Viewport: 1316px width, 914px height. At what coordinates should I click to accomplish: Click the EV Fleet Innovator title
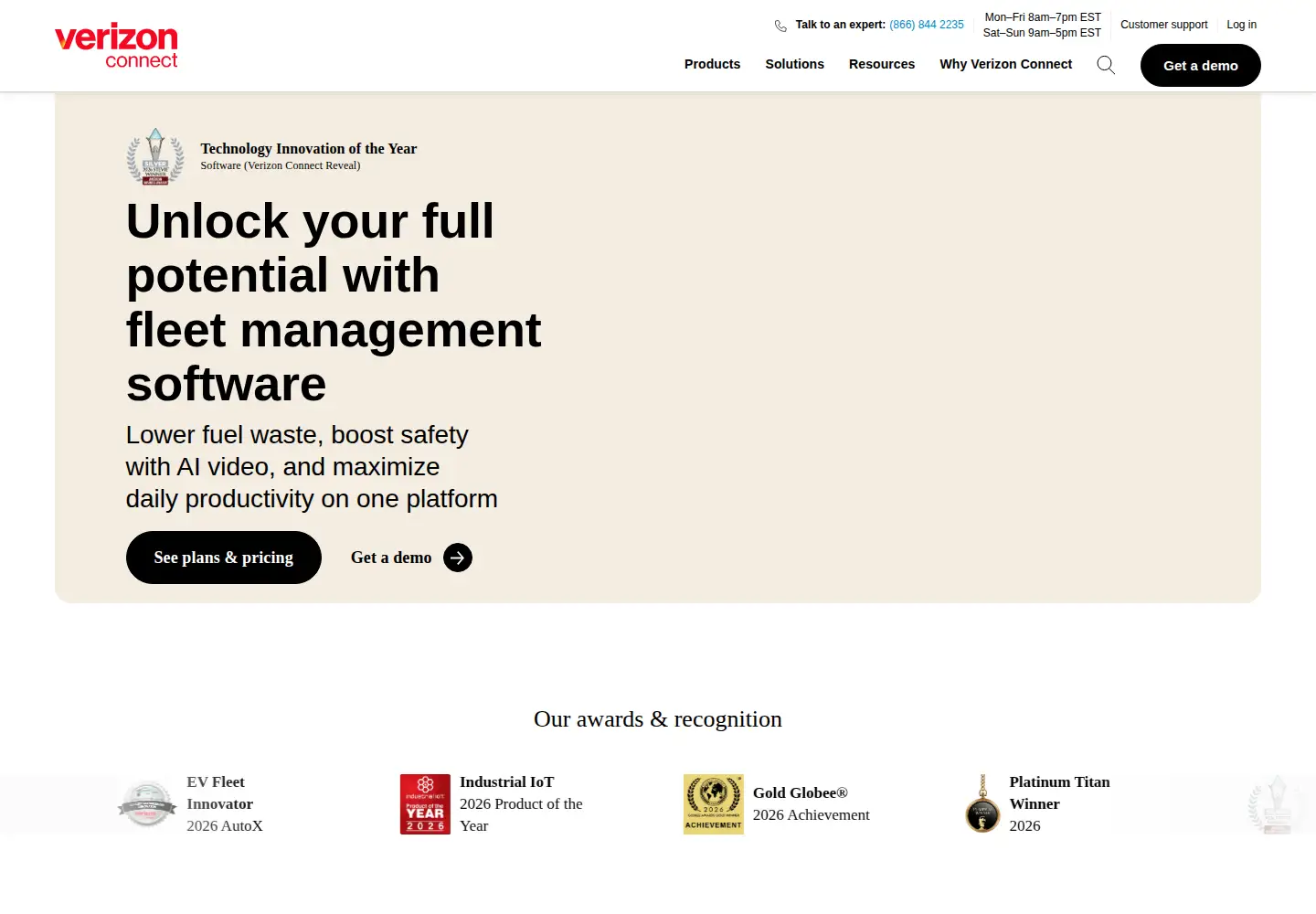point(220,793)
